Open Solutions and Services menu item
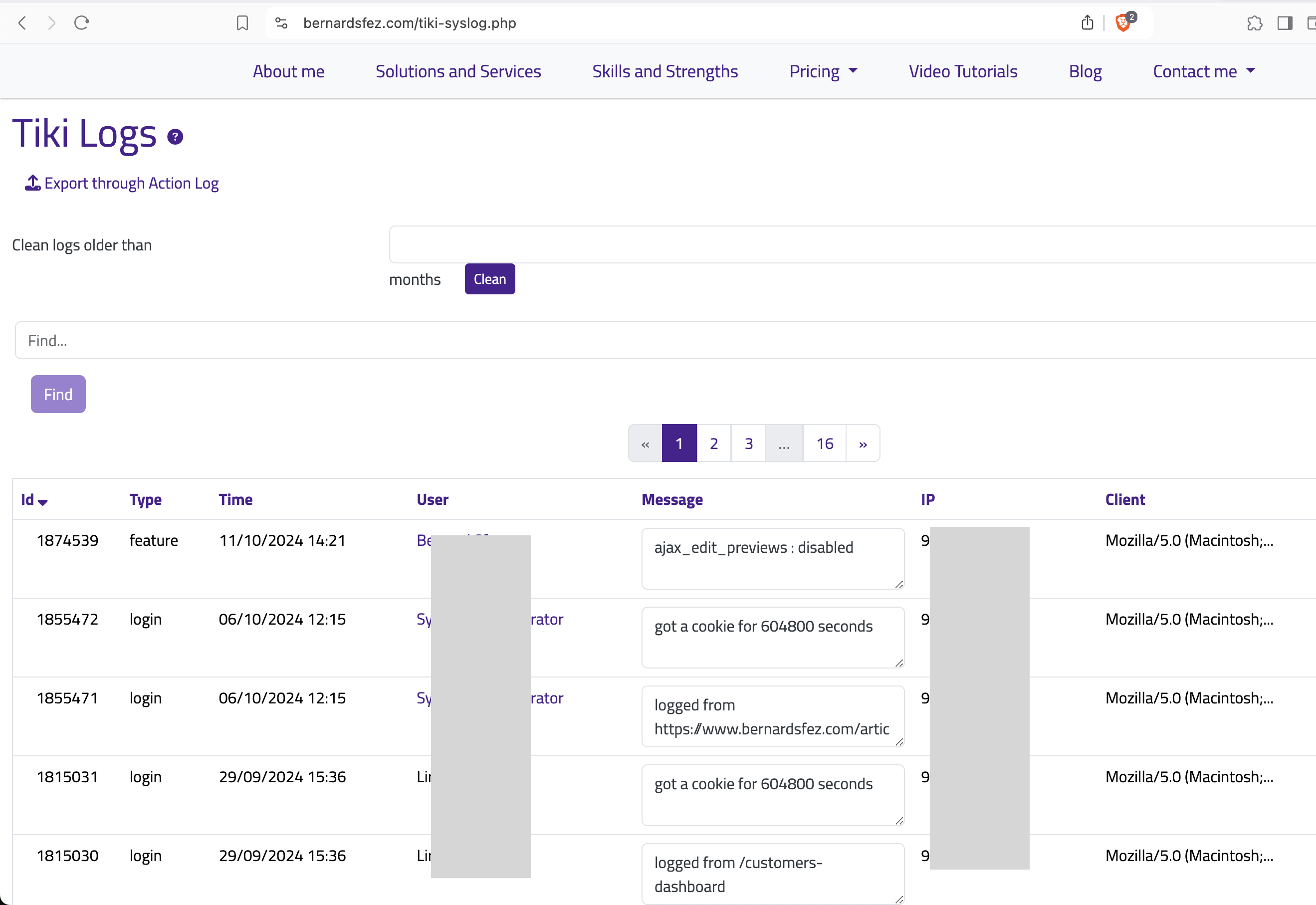This screenshot has width=1316, height=905. pos(458,71)
